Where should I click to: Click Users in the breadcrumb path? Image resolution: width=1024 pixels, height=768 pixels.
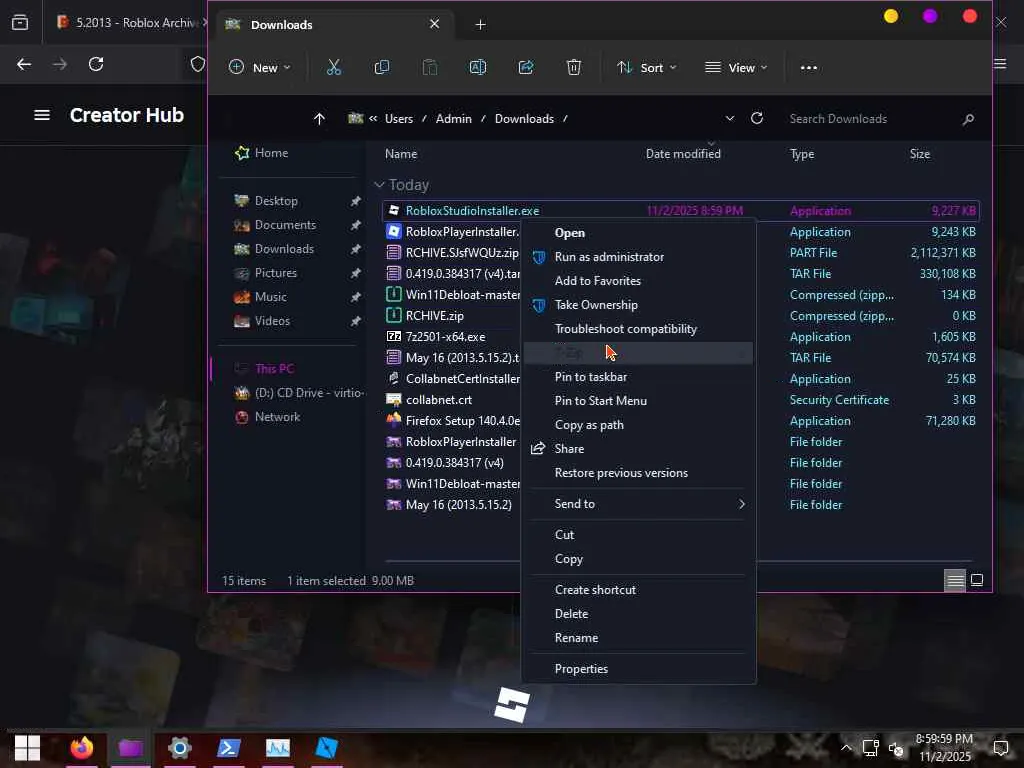(398, 119)
